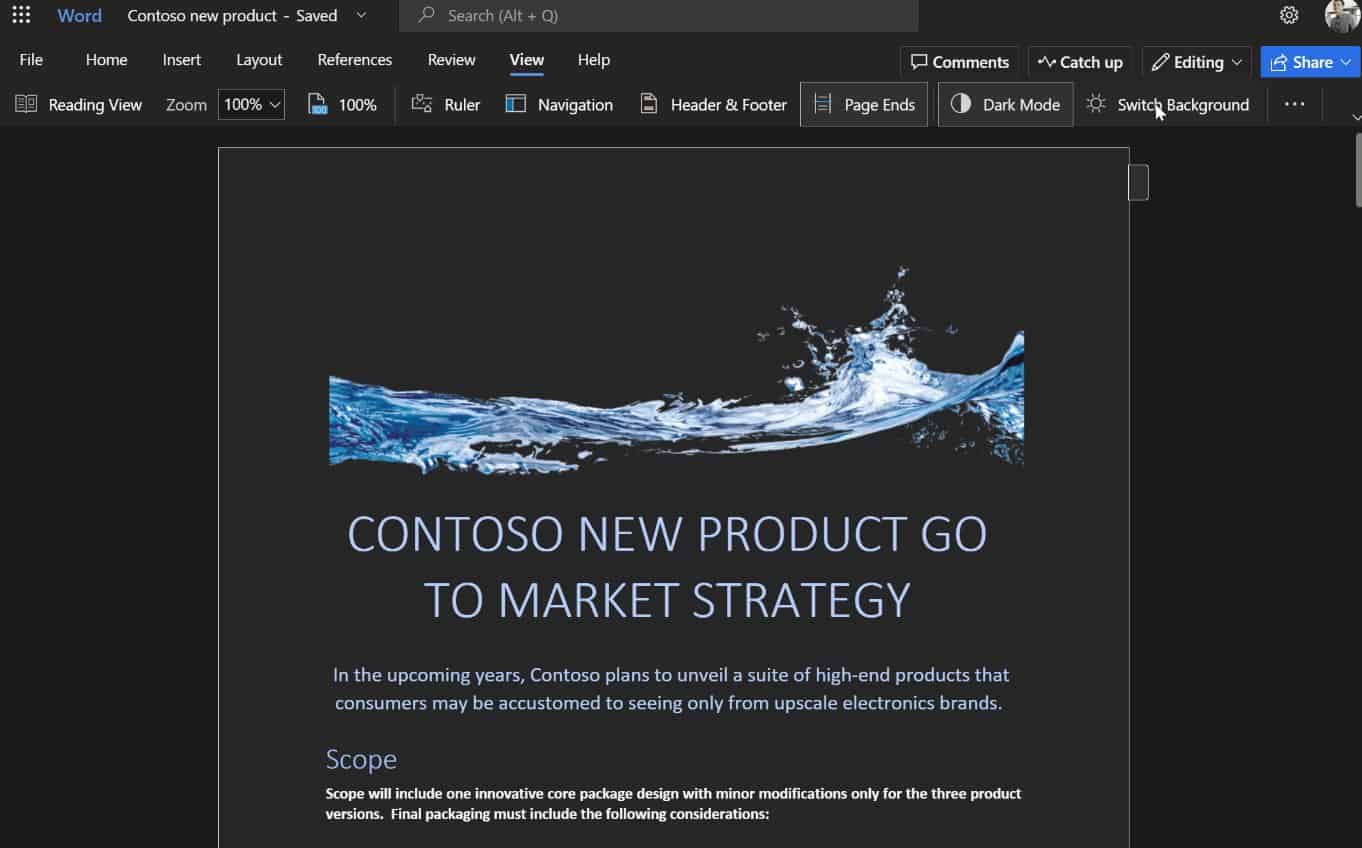Open the Comments pane
This screenshot has width=1362, height=848.
pyautogui.click(x=960, y=62)
